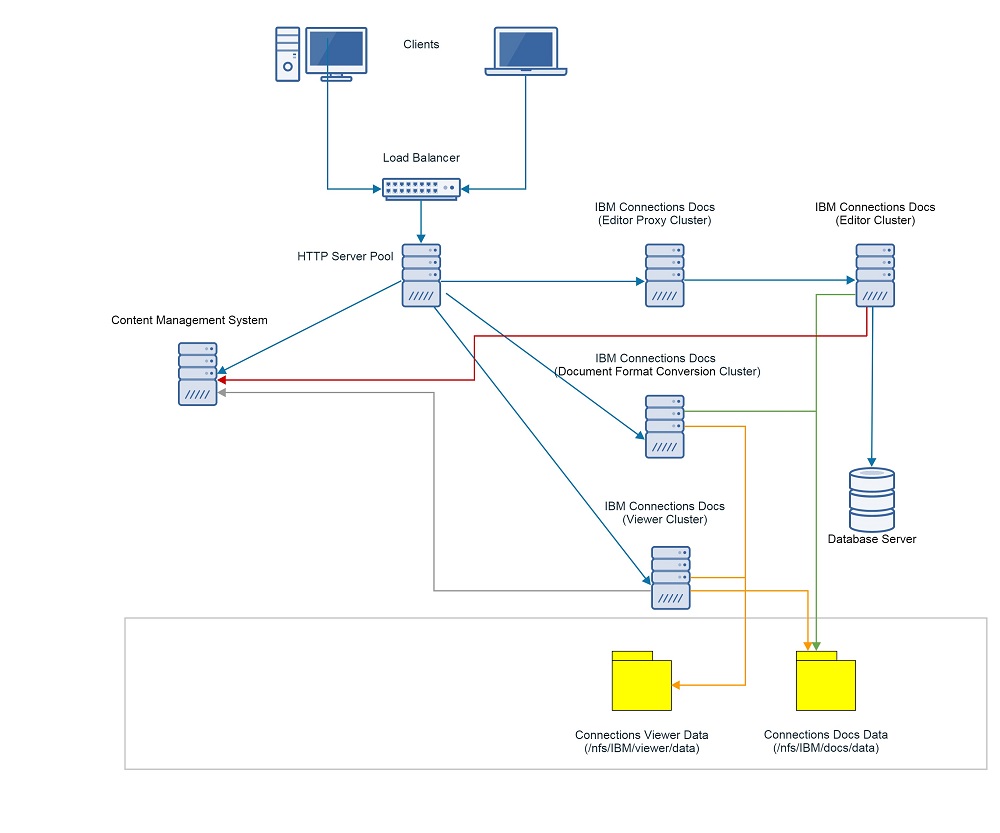Image resolution: width=1000 pixels, height=833 pixels.
Task: Open the Connections Docs Data folder
Action: pos(825,683)
